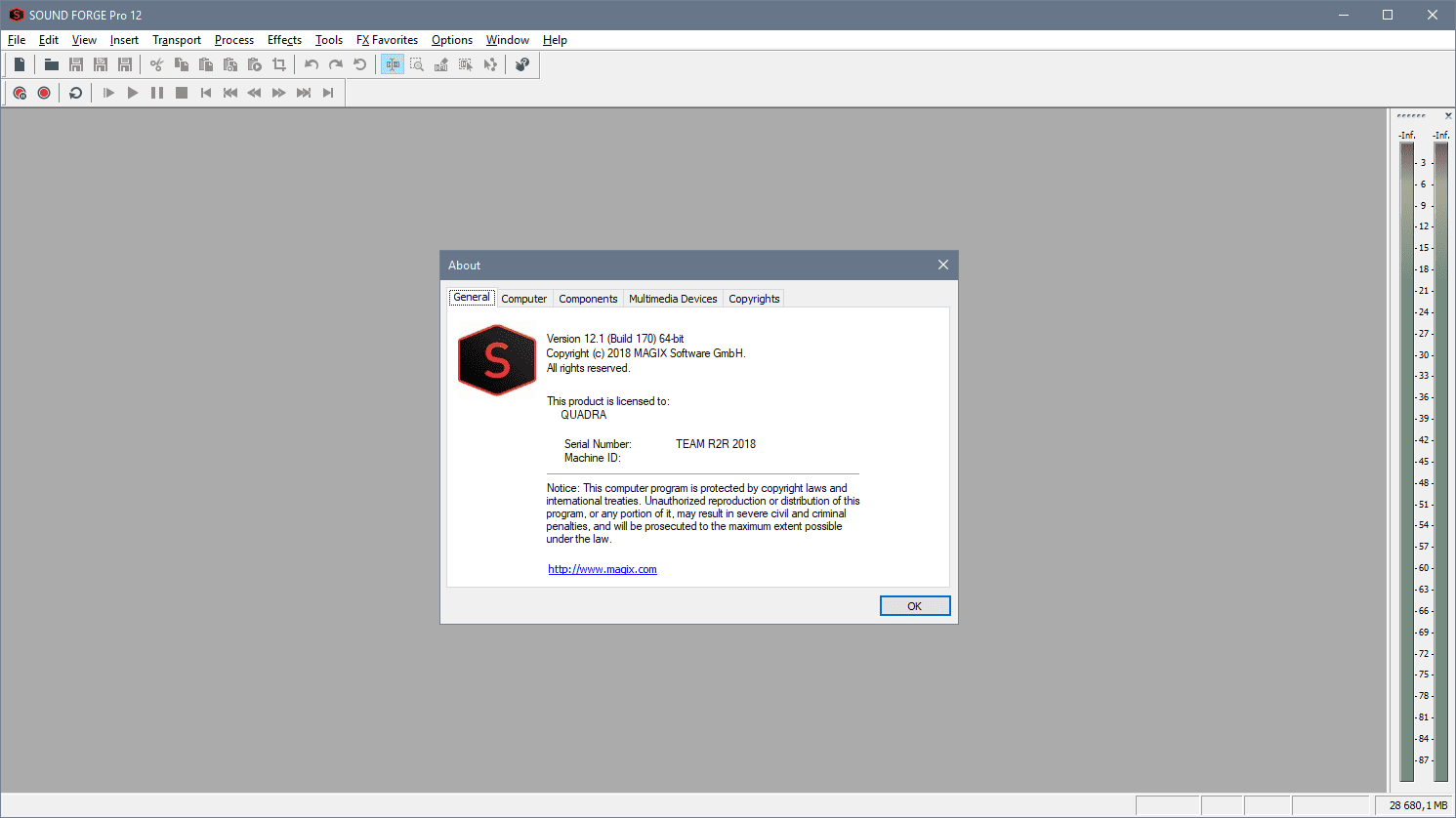Open the FX Favorites menu
Screen dimensions: 1456x818
point(387,40)
